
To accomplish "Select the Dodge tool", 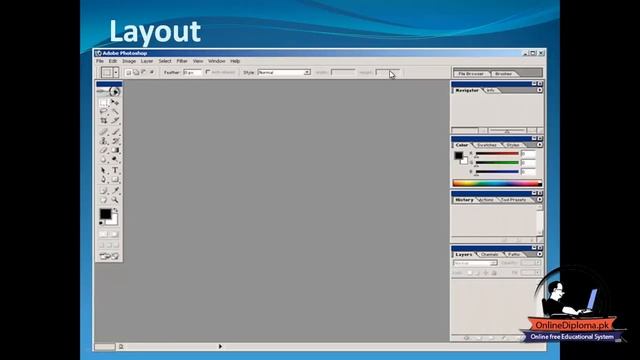I will coord(115,160).
